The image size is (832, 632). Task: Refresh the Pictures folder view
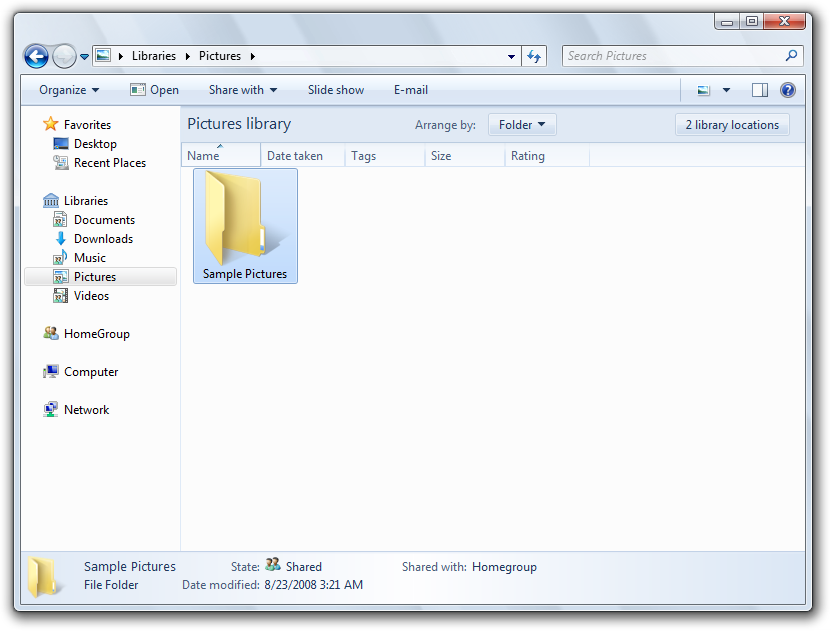tap(534, 56)
